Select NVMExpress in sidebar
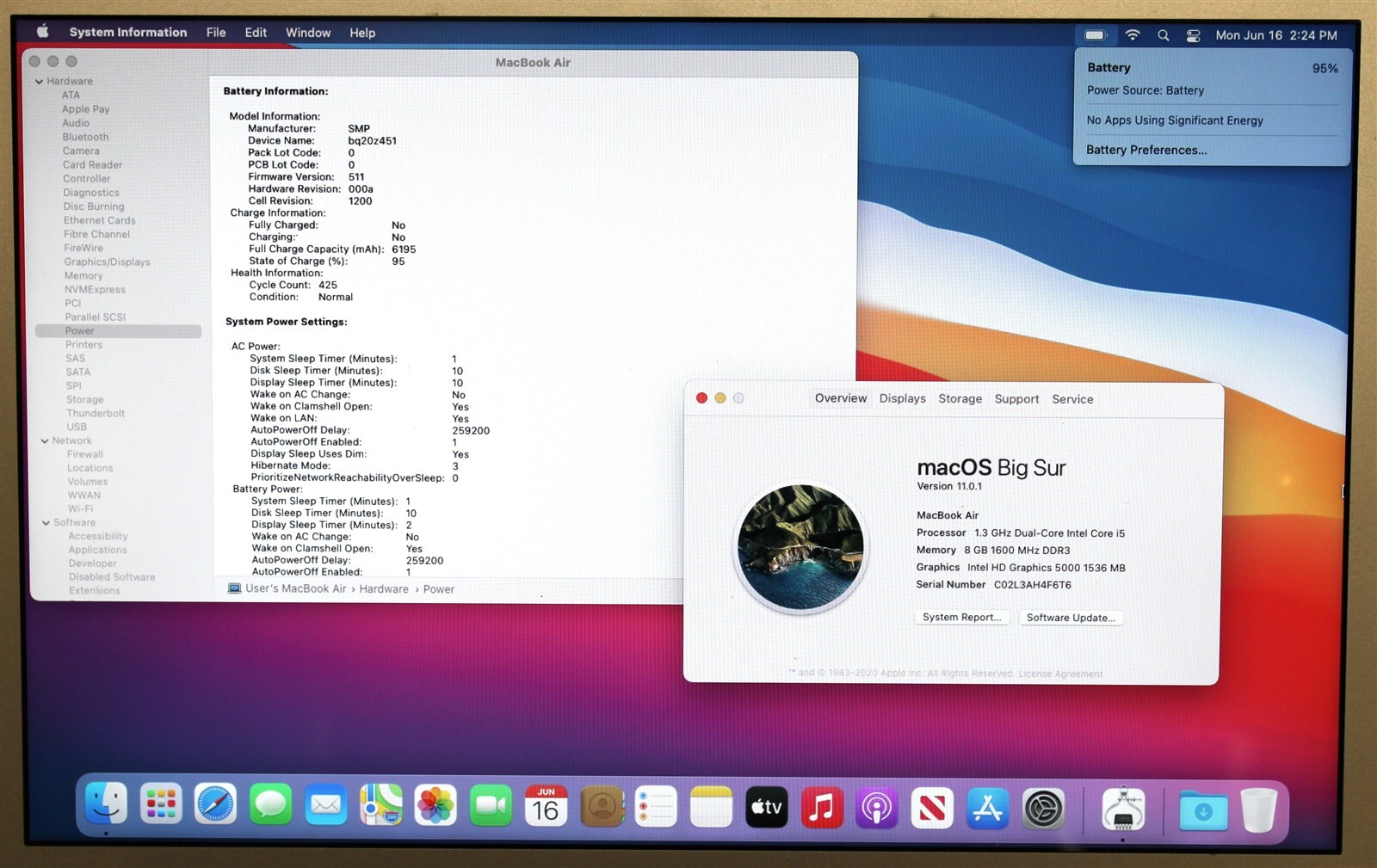Image resolution: width=1377 pixels, height=868 pixels. [95, 290]
